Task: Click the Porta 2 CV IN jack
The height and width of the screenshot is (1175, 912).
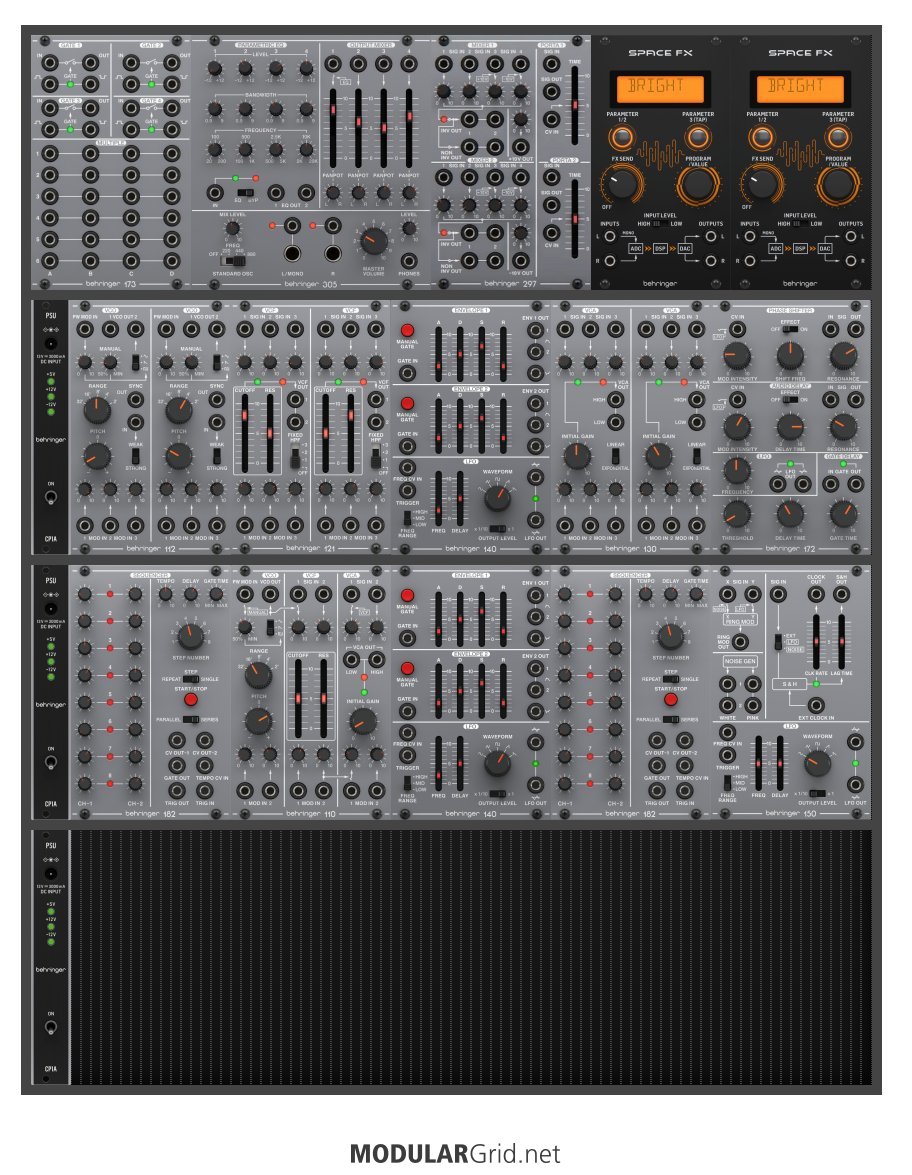Action: (552, 232)
